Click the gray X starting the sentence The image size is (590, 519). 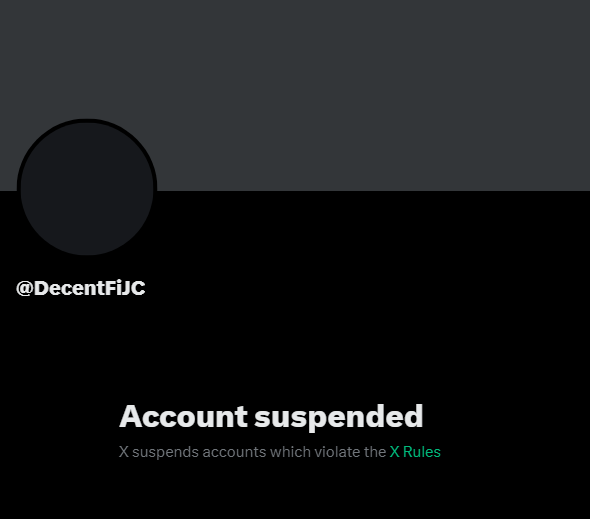point(124,452)
